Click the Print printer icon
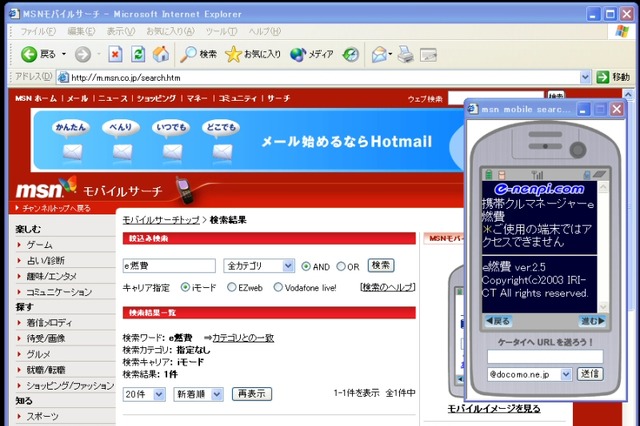The width and height of the screenshot is (640, 426). (406, 54)
